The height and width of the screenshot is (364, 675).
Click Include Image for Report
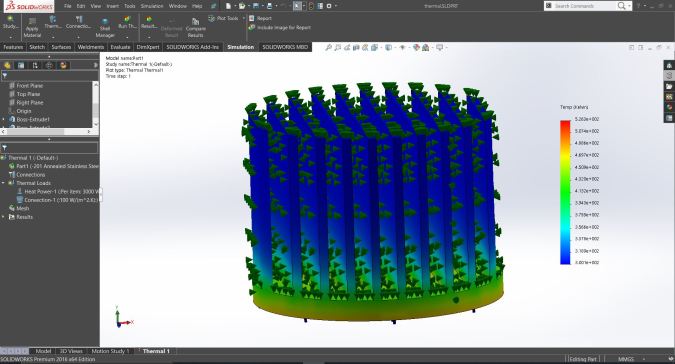tap(280, 28)
